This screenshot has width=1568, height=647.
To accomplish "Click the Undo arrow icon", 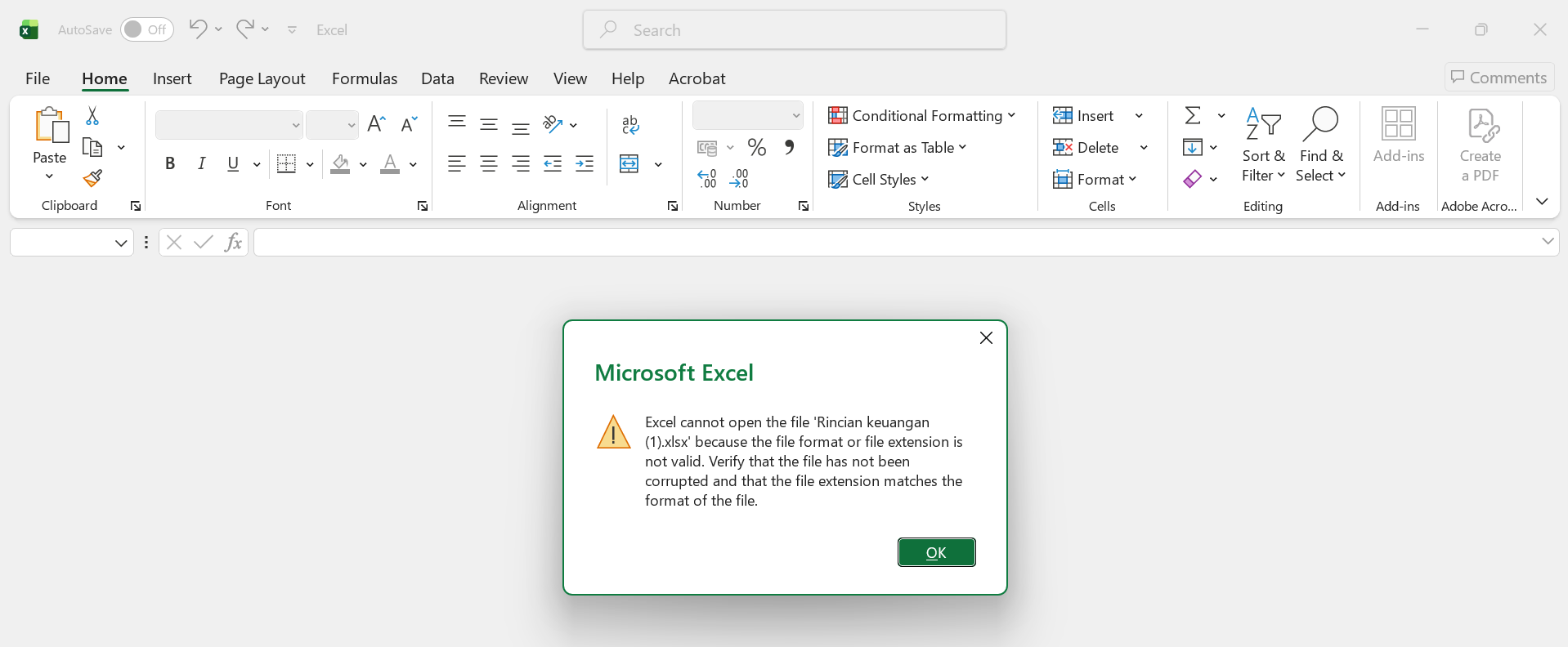I will 197,29.
